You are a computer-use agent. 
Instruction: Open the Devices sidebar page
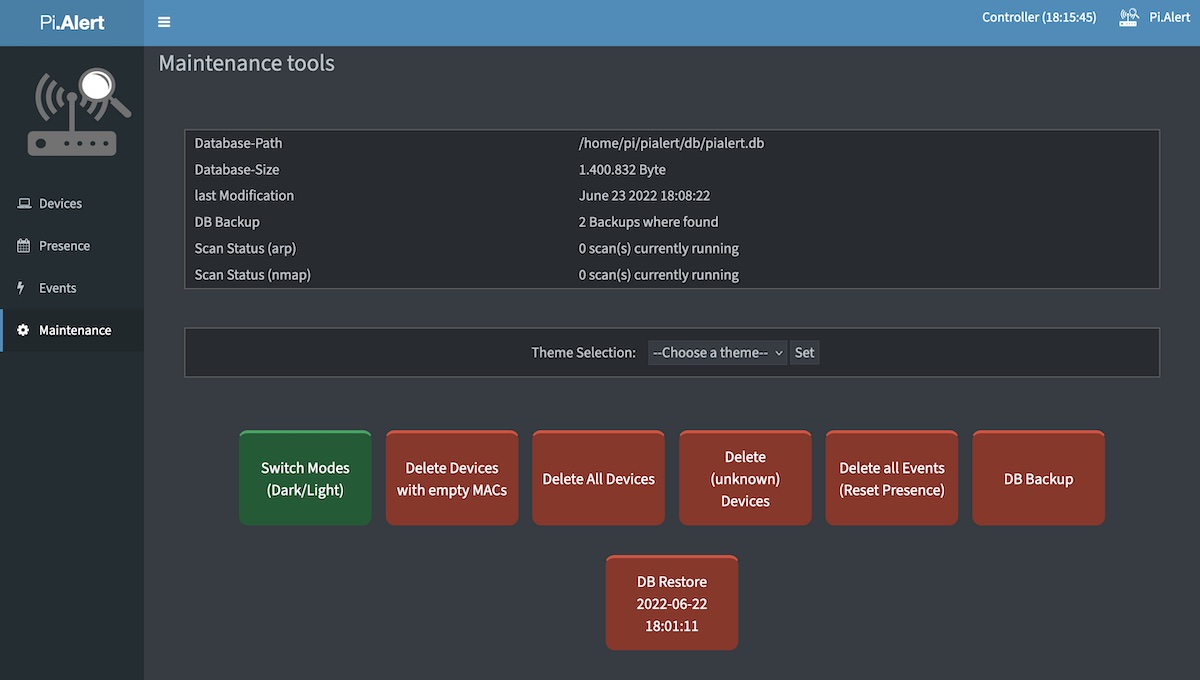click(x=60, y=204)
